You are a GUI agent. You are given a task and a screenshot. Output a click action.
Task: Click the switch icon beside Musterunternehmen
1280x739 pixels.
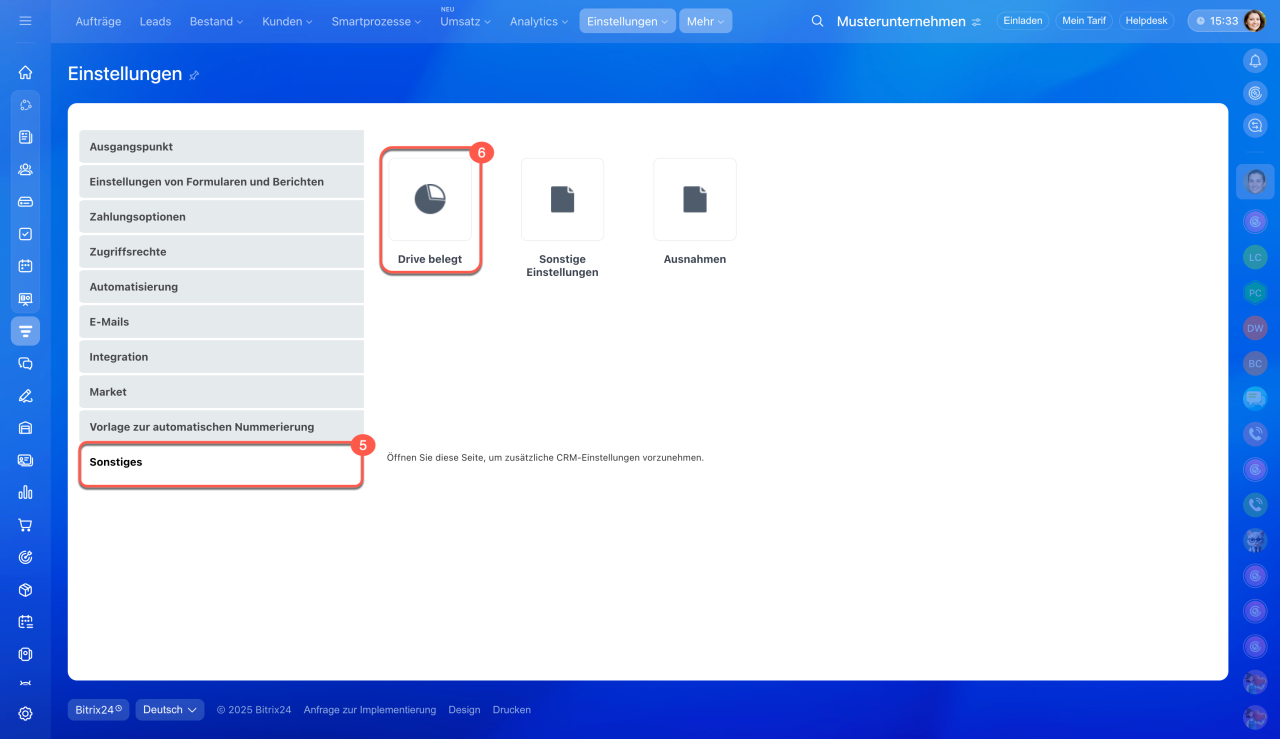pyautogui.click(x=976, y=22)
